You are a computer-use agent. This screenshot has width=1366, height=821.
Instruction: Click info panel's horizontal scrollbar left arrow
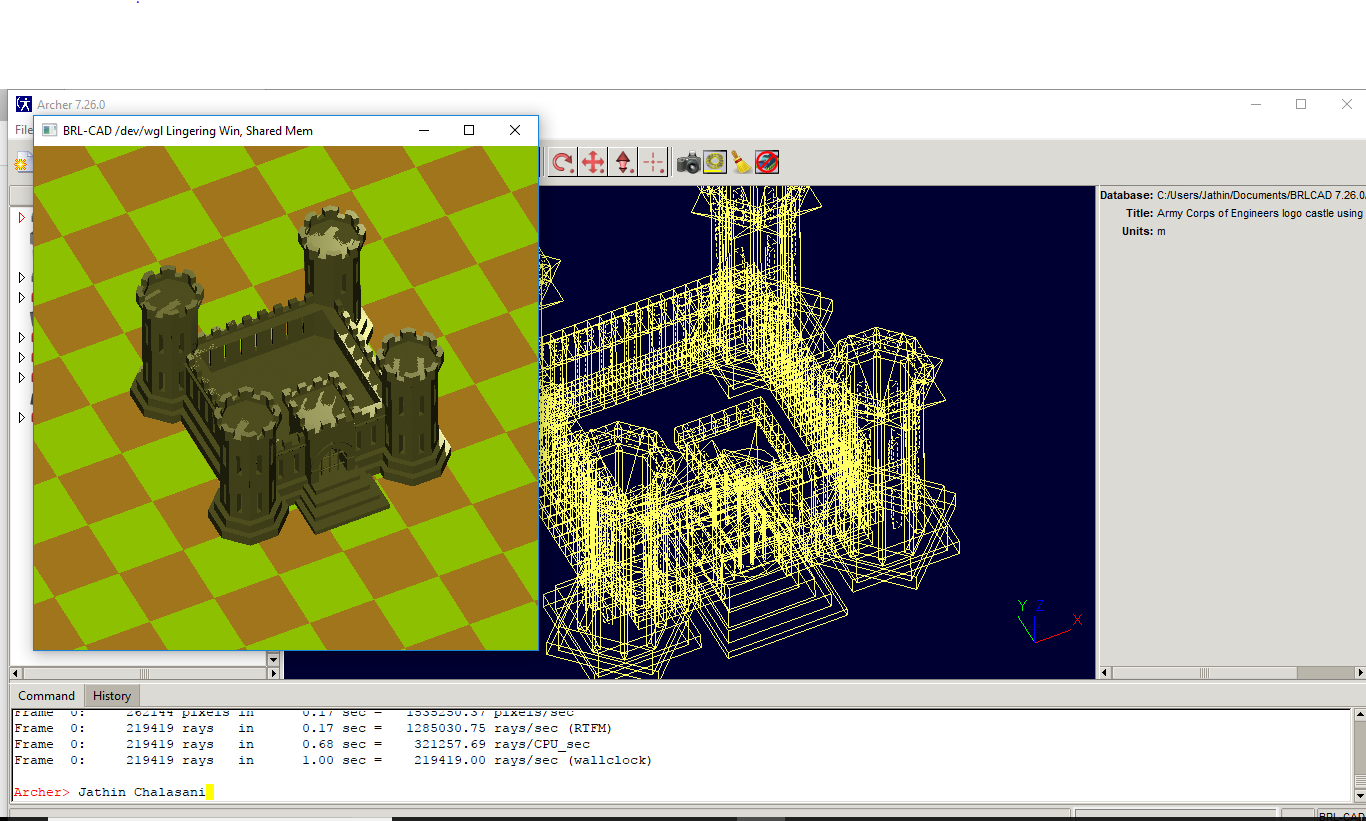click(x=1105, y=673)
